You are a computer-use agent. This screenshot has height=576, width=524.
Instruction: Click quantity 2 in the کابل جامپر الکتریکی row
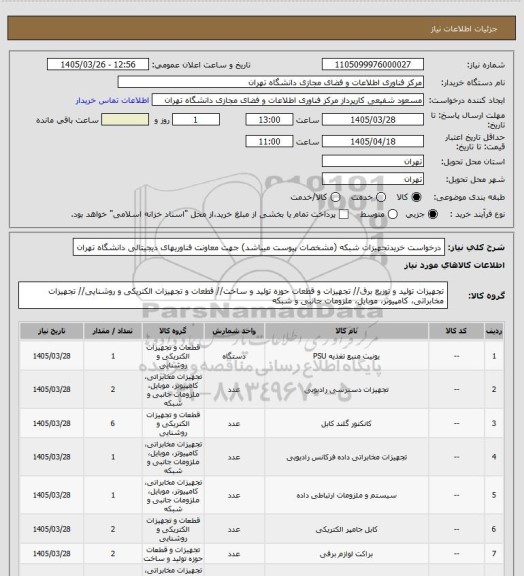click(113, 529)
